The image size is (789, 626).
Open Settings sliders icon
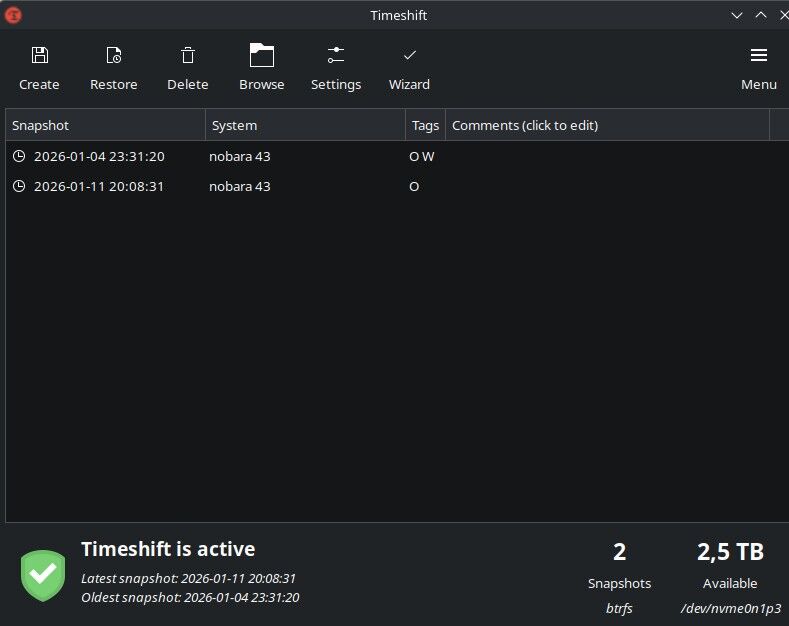336,55
